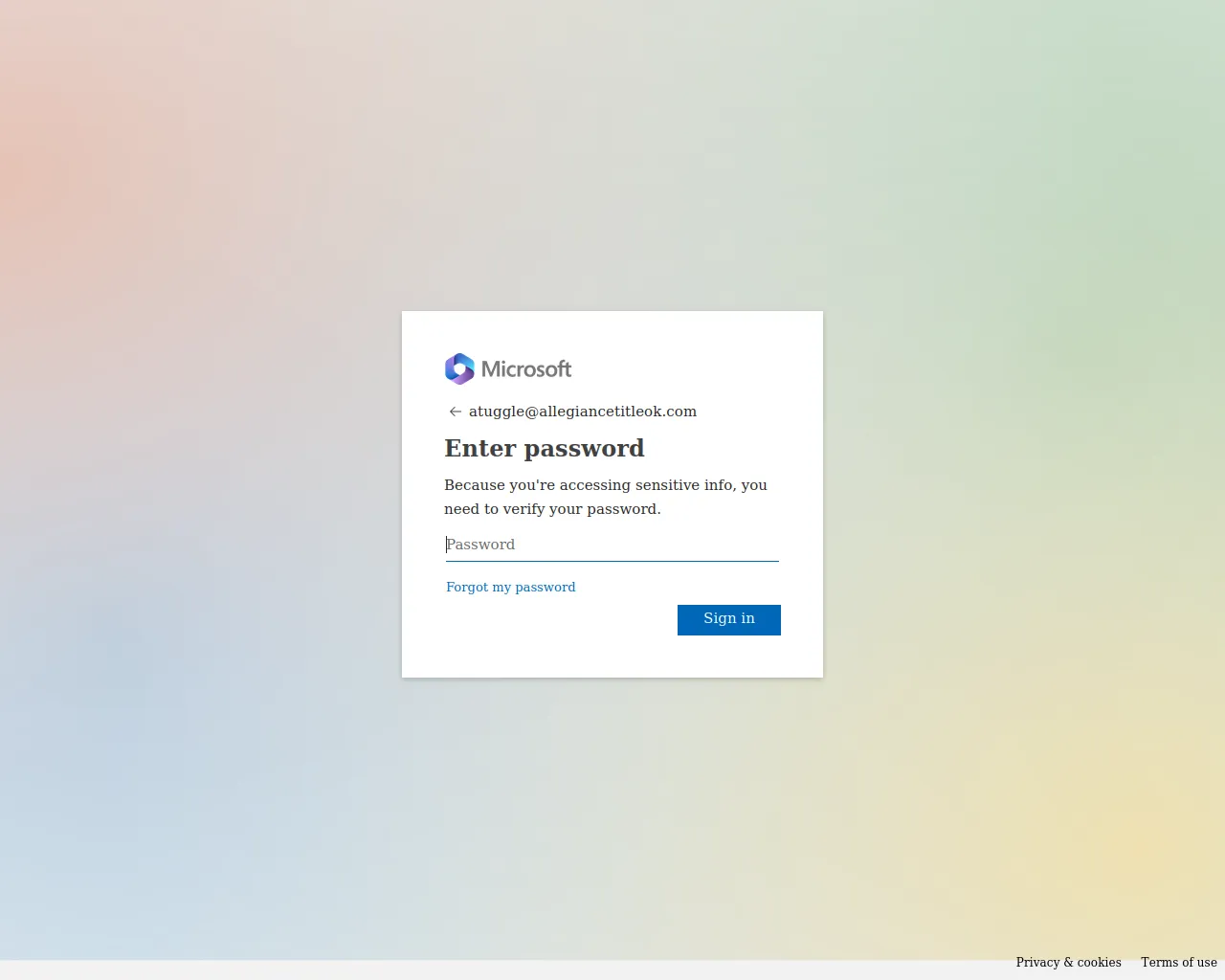Click the Microsoft wordmark text
Viewport: 1225px width, 980px height.
click(526, 368)
